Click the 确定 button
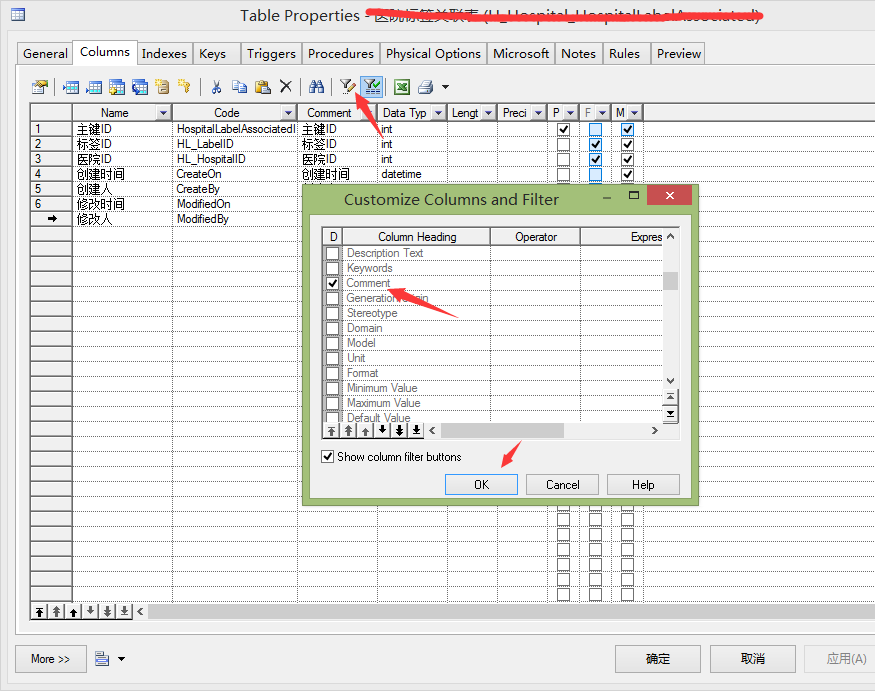 [658, 659]
